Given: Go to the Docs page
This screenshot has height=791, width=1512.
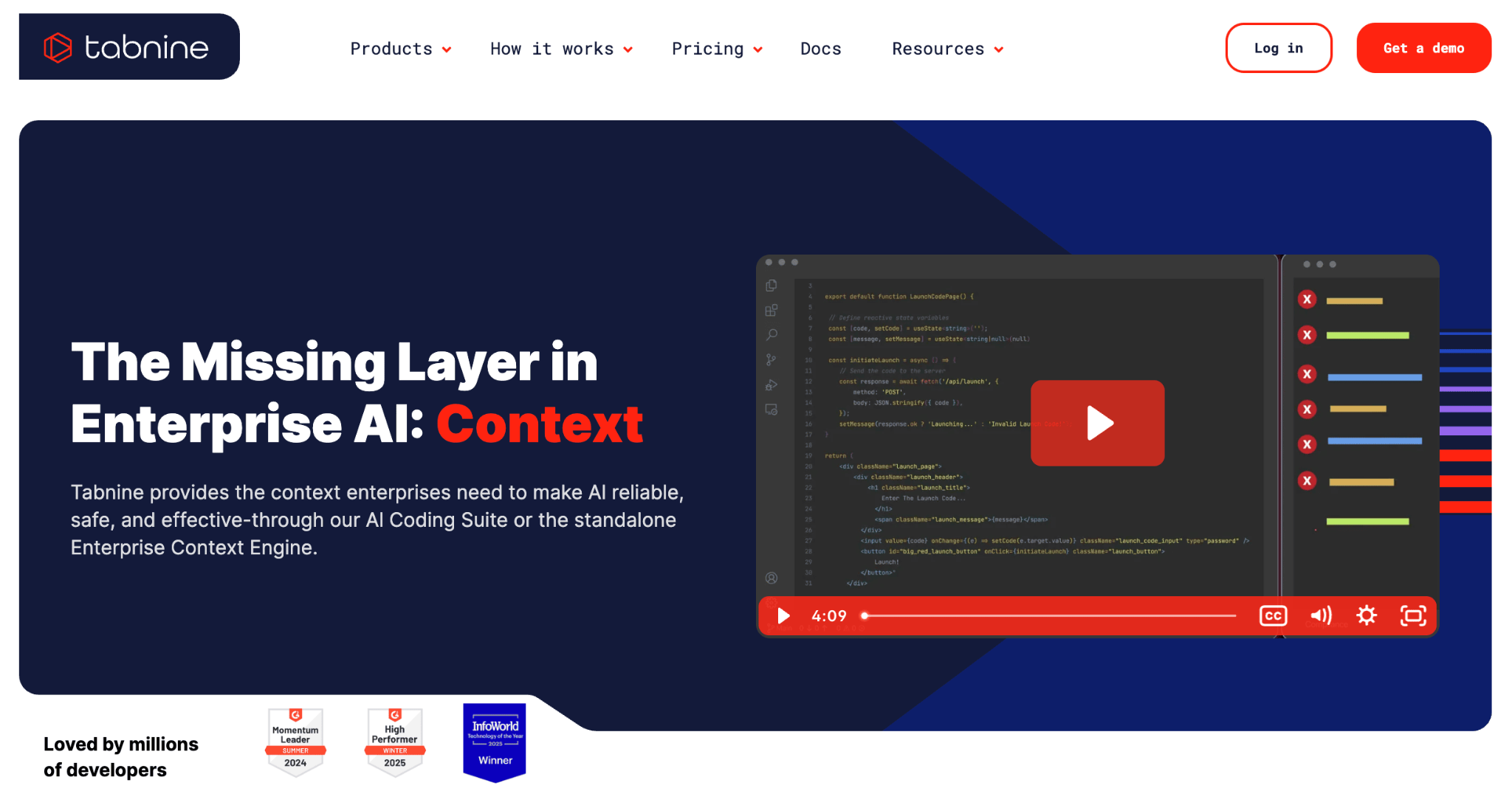Looking at the screenshot, I should 821,49.
